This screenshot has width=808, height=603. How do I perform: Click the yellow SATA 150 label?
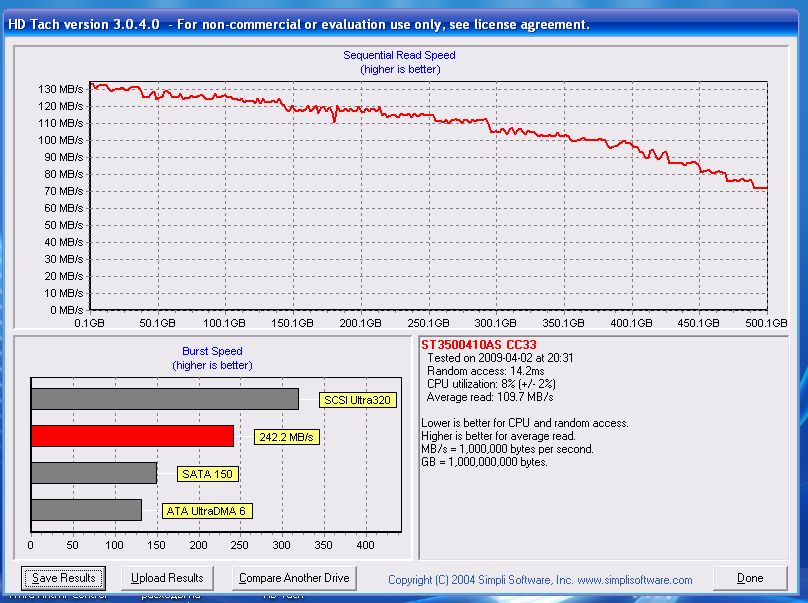(x=207, y=474)
